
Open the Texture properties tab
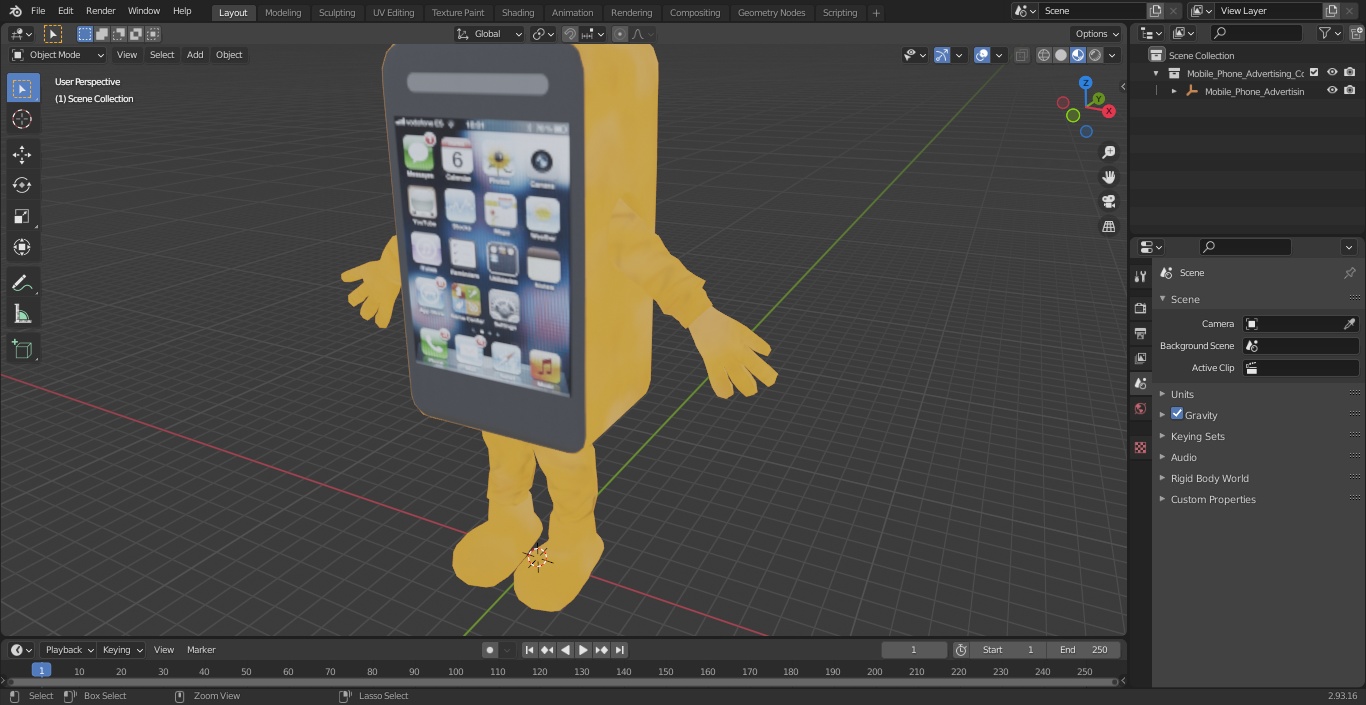pos(1140,448)
